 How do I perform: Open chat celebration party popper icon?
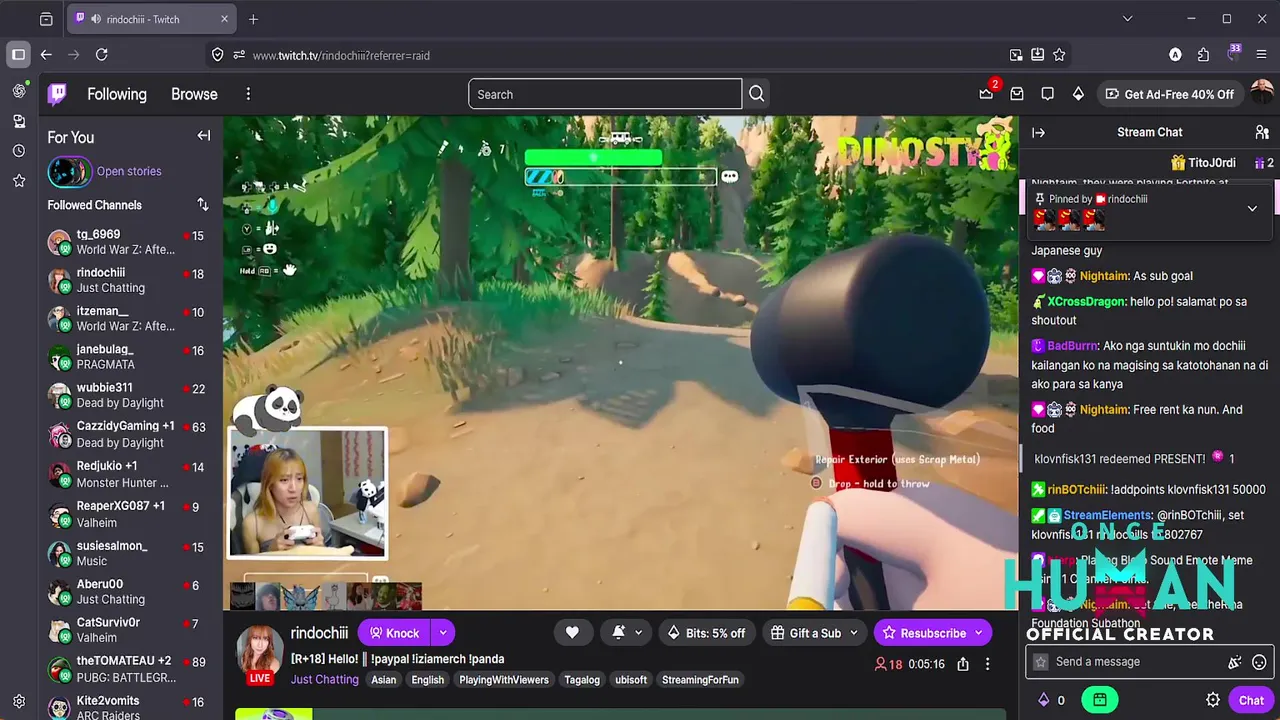pyautogui.click(x=1235, y=662)
